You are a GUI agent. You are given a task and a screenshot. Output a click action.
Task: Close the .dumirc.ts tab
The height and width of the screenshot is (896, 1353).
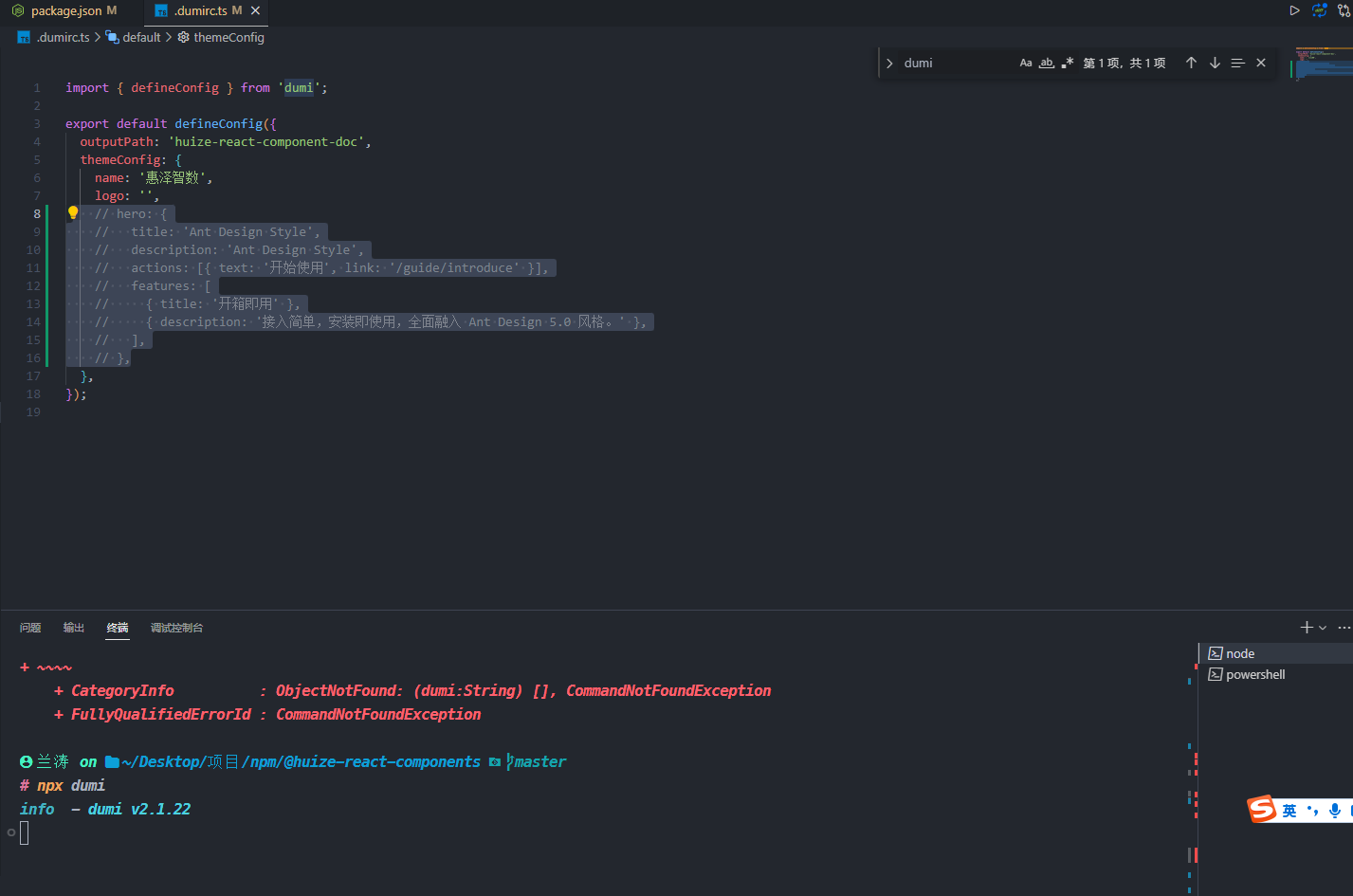tap(255, 10)
